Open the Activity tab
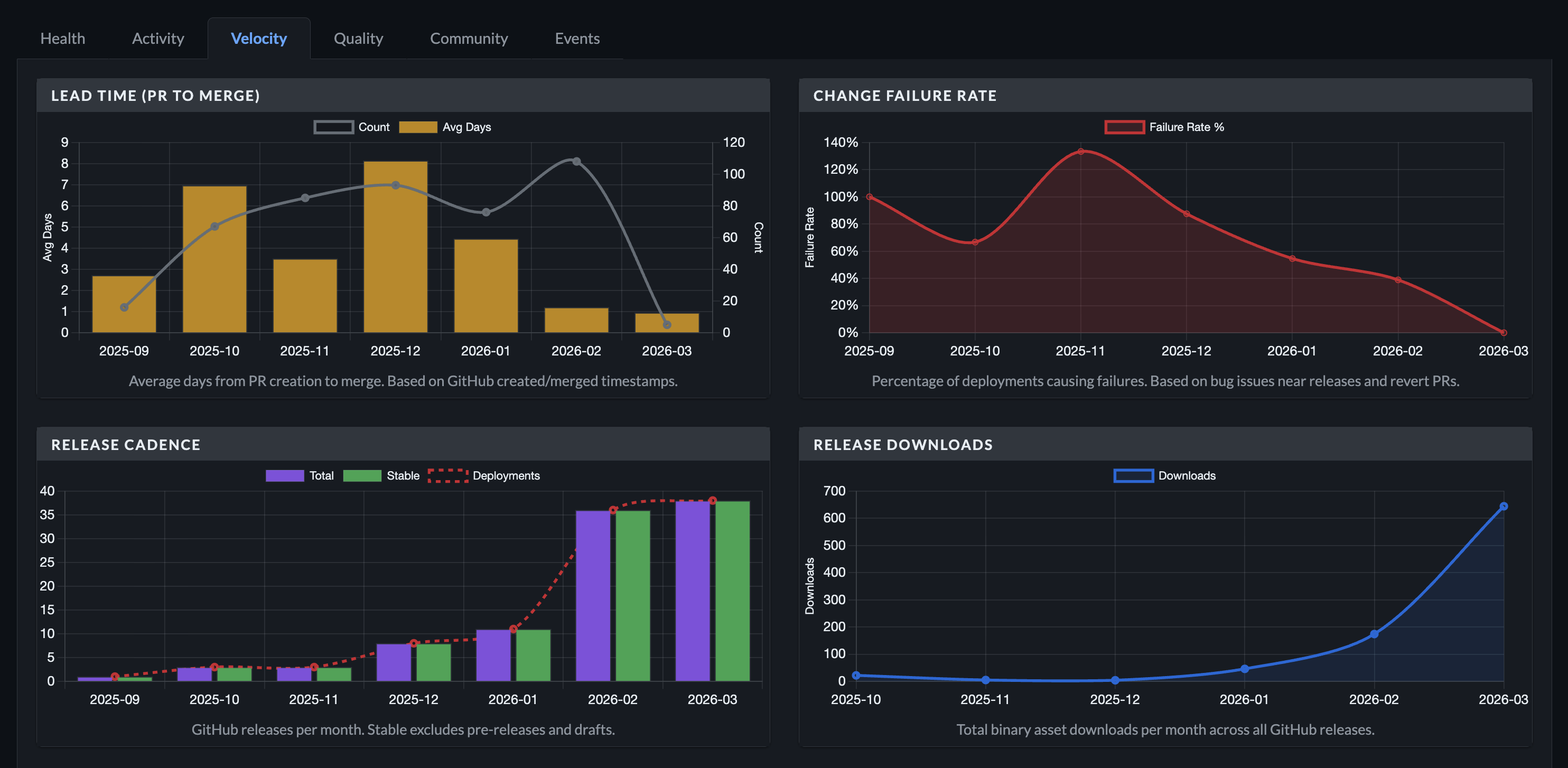Viewport: 1568px width, 768px height. click(157, 38)
